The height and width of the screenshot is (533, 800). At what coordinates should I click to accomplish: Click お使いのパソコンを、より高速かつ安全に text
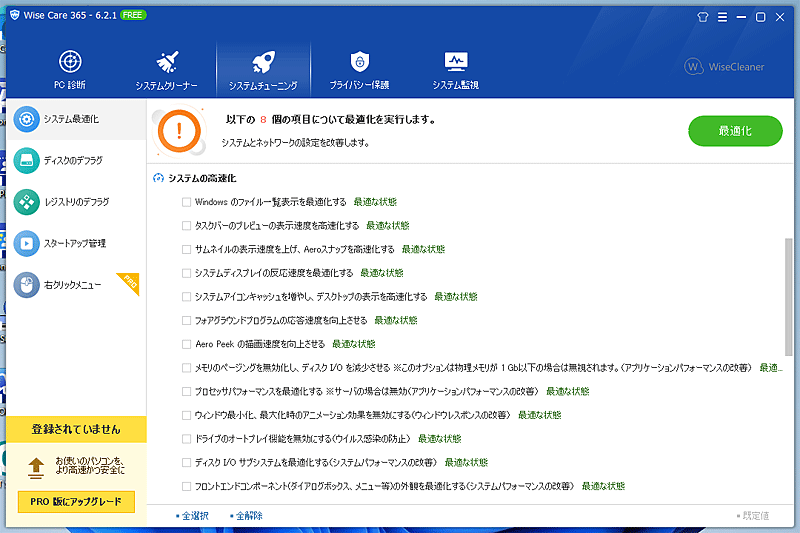click(90, 466)
